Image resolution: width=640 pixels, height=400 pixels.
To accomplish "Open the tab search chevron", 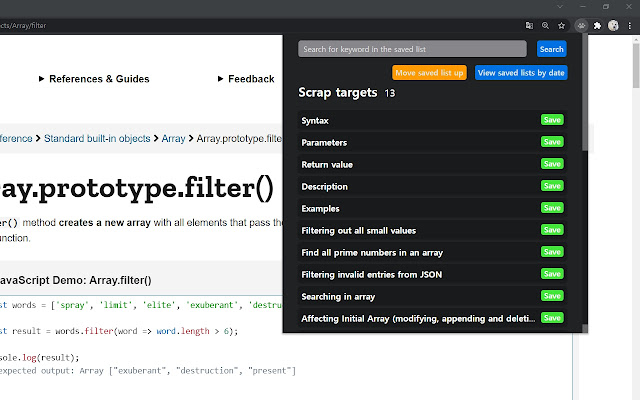I will pos(560,7).
